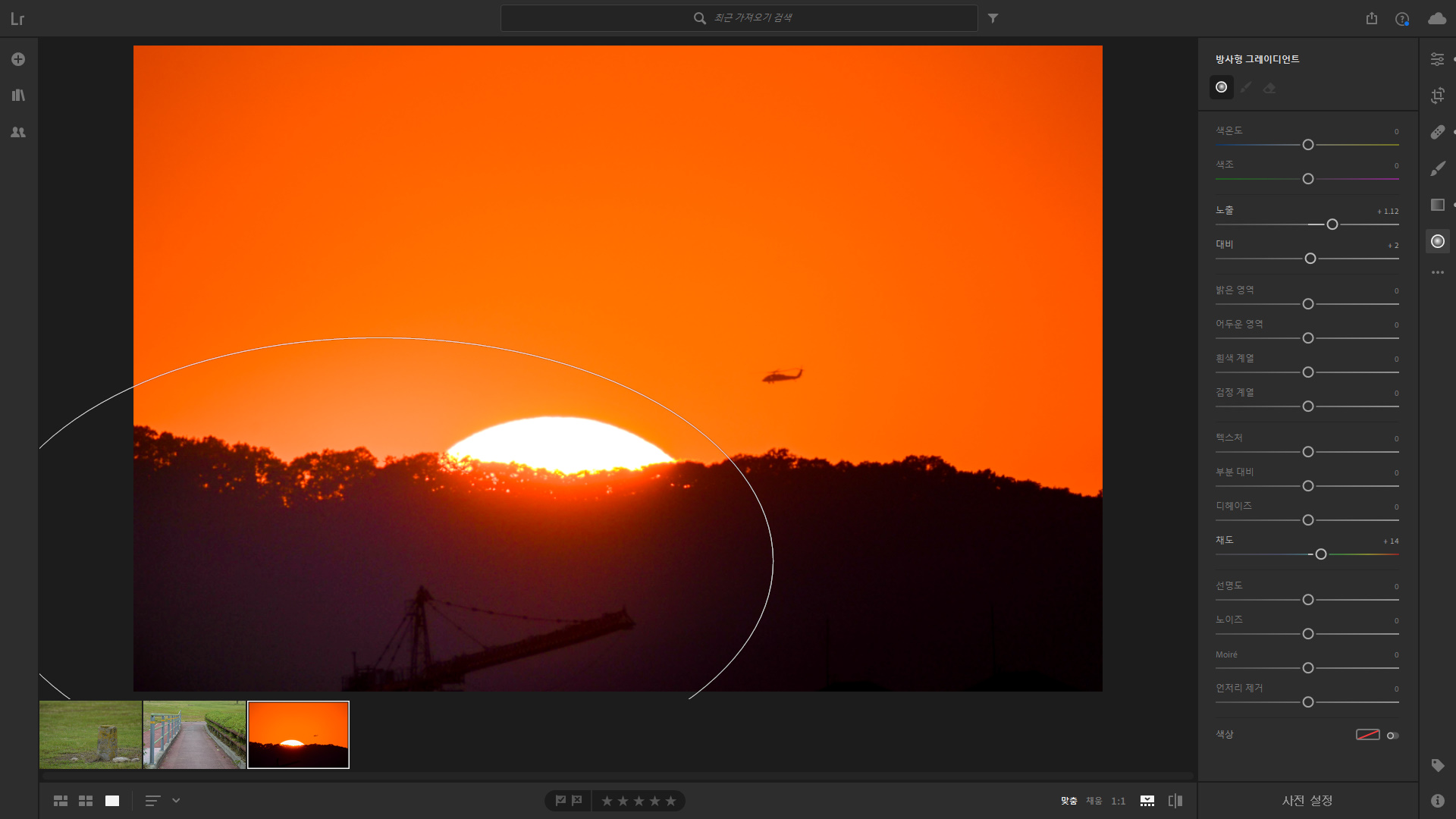
Task: Click the filmstrip horizontal scrollbar
Action: click(617, 776)
